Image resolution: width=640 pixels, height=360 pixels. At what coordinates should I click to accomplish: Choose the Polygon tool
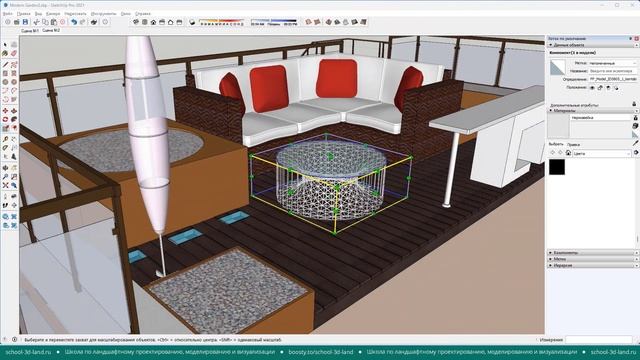coord(14,82)
